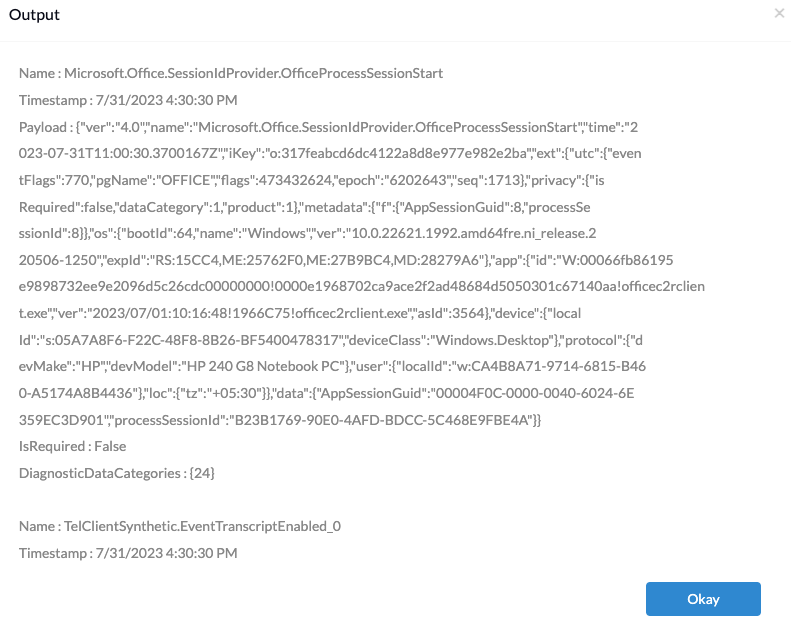Click the payload line showing tz +05:30
The height and width of the screenshot is (624, 791).
326,392
